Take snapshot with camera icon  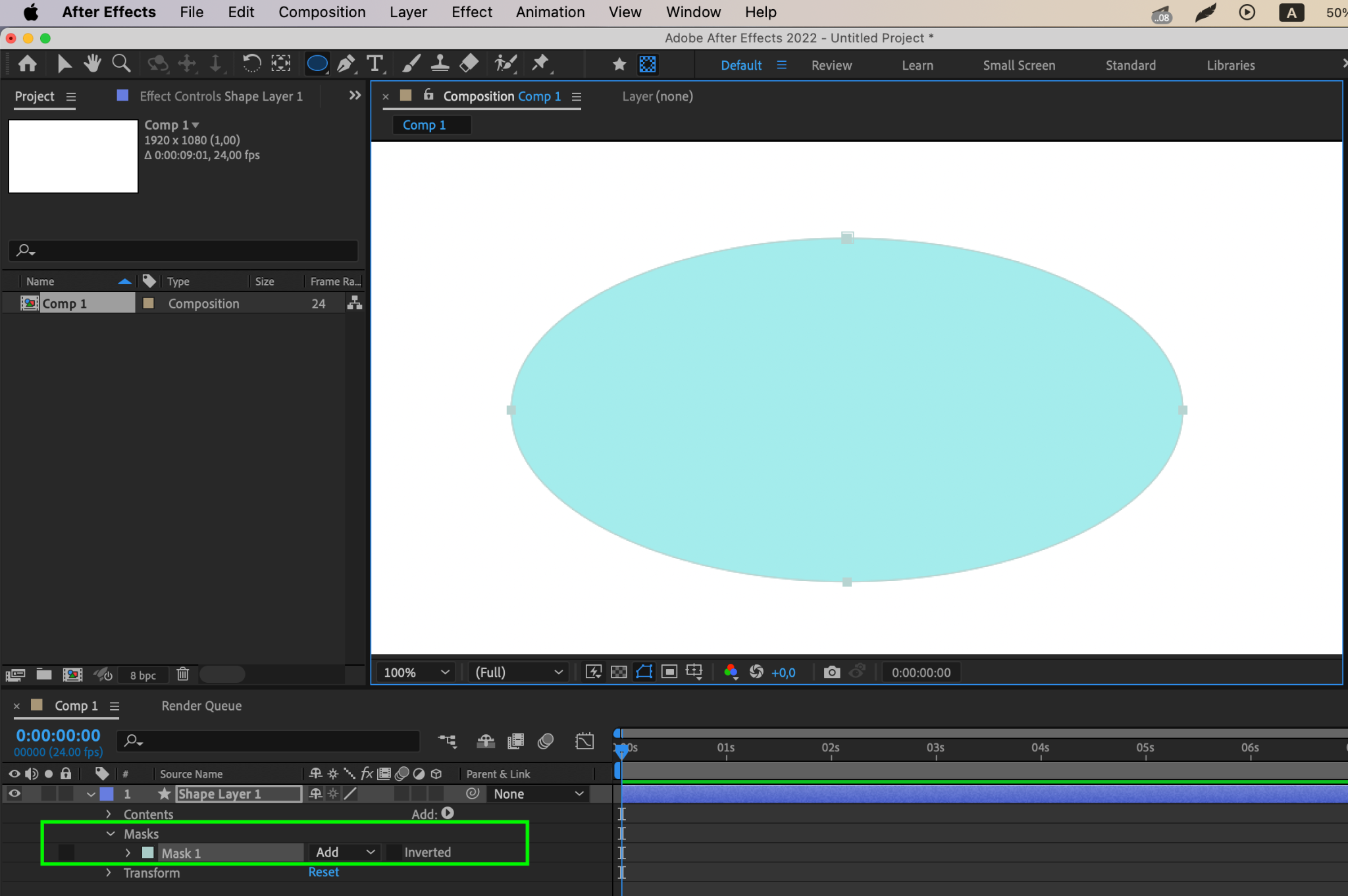(x=831, y=672)
